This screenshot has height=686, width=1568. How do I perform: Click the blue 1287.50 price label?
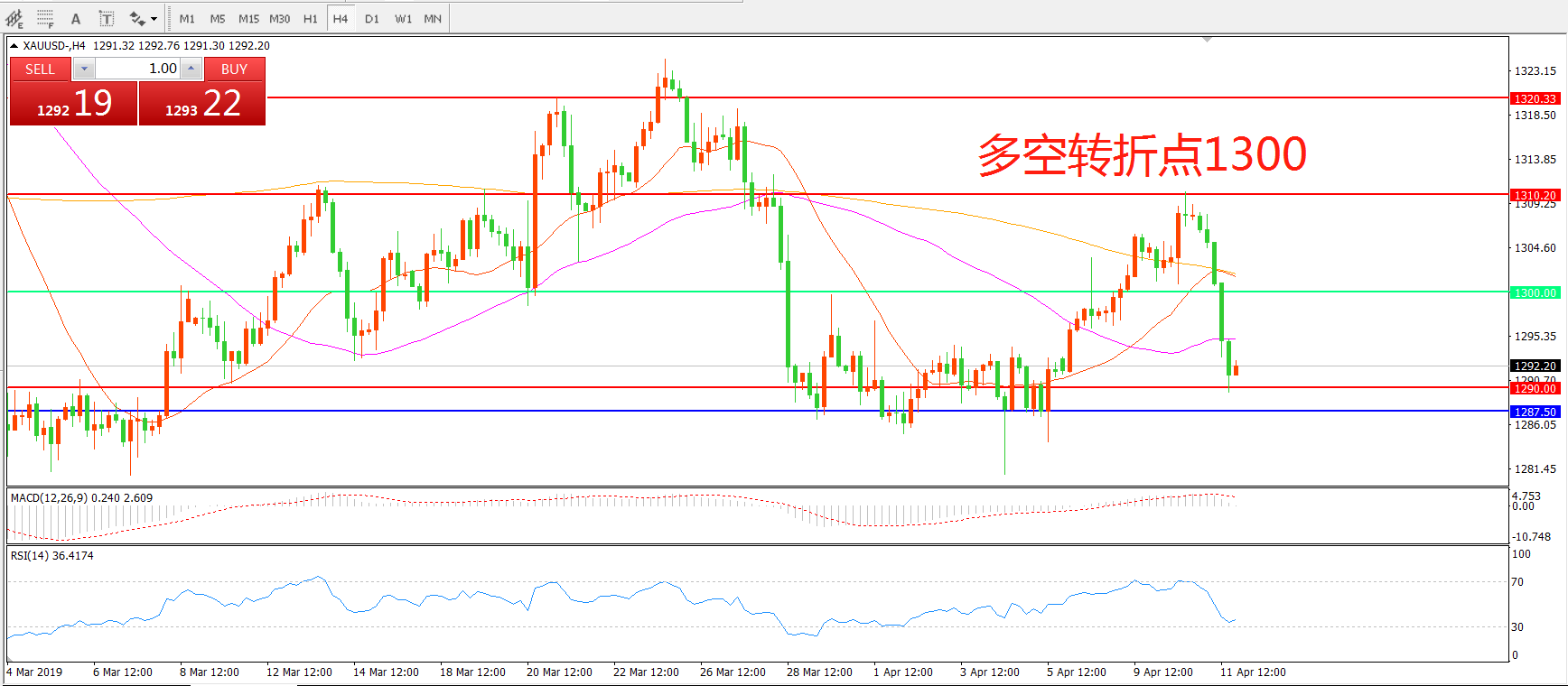1535,412
